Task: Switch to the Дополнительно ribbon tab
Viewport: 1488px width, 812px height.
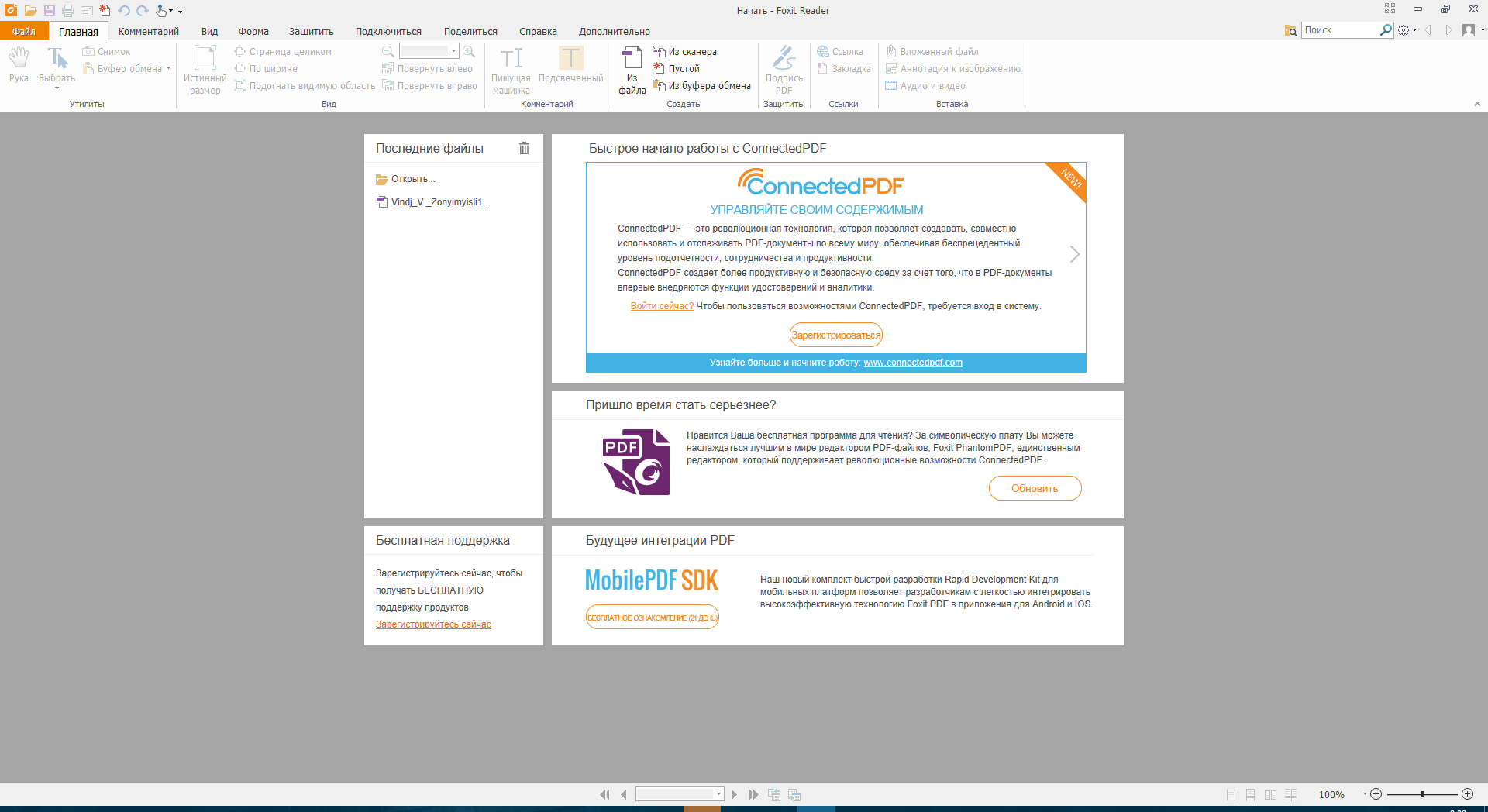Action: coord(614,32)
